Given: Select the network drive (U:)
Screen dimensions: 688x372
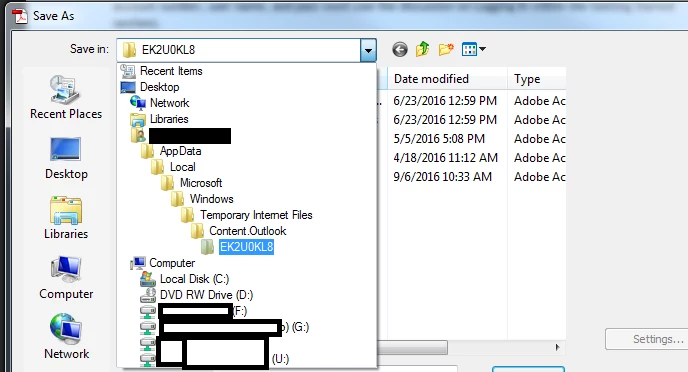Looking at the screenshot, I should (x=215, y=359).
